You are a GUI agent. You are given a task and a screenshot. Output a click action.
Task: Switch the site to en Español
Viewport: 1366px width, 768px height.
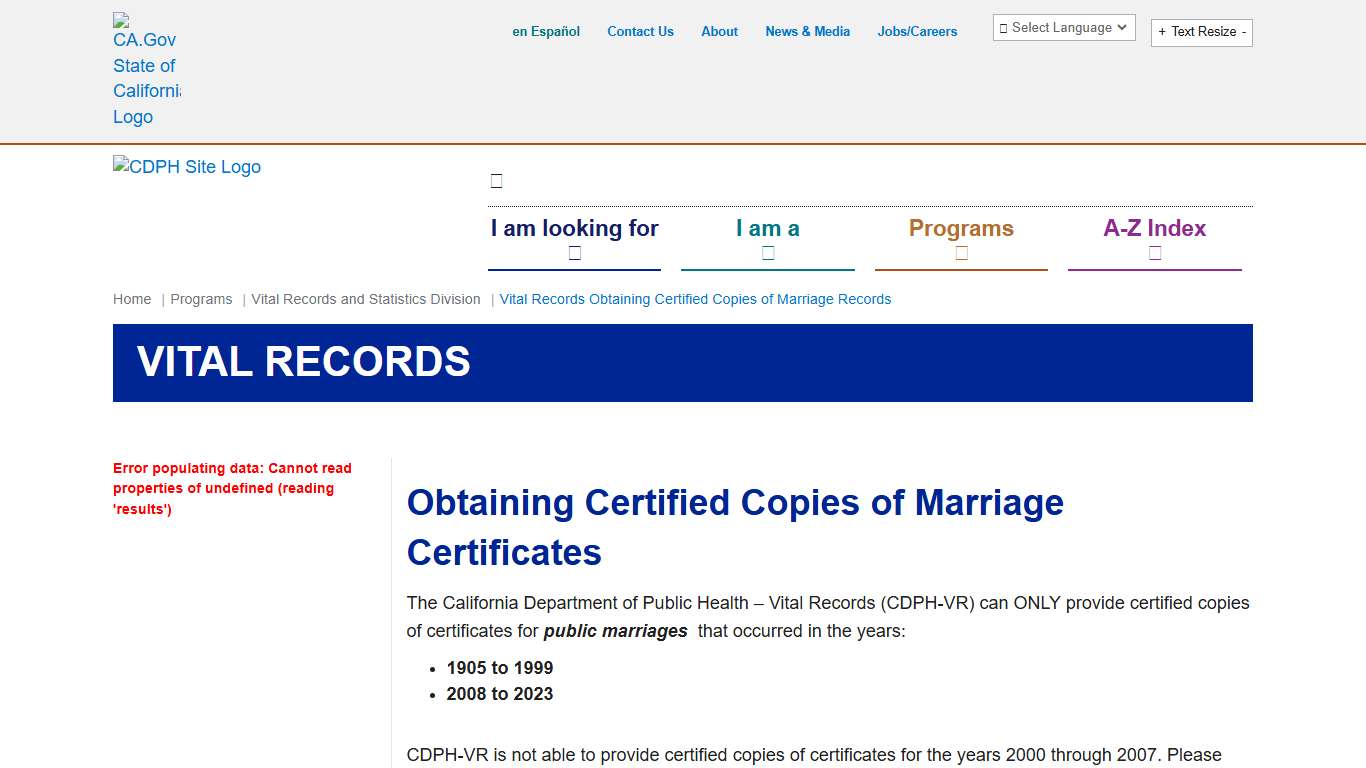click(546, 31)
